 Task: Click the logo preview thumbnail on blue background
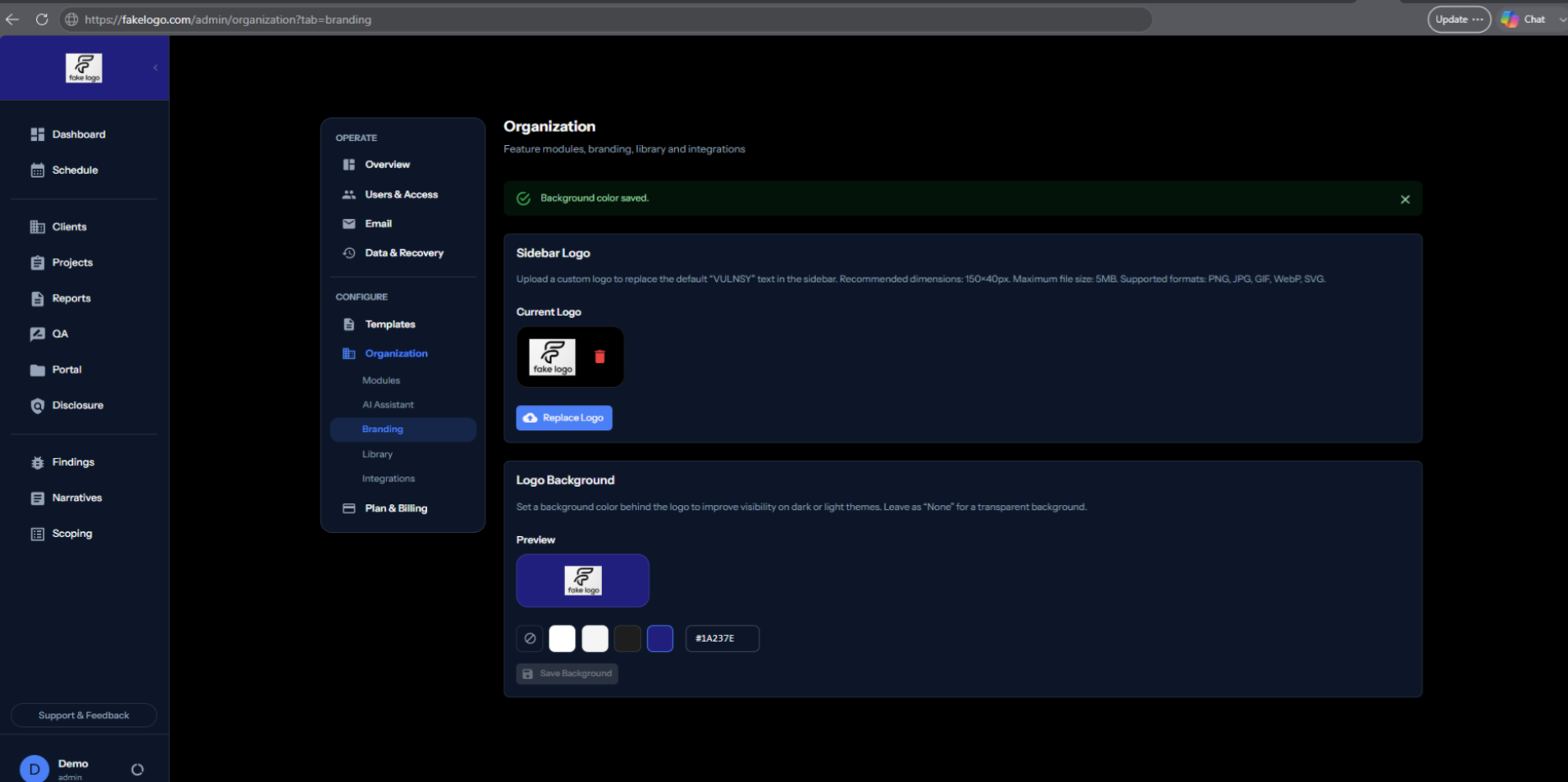pos(583,580)
